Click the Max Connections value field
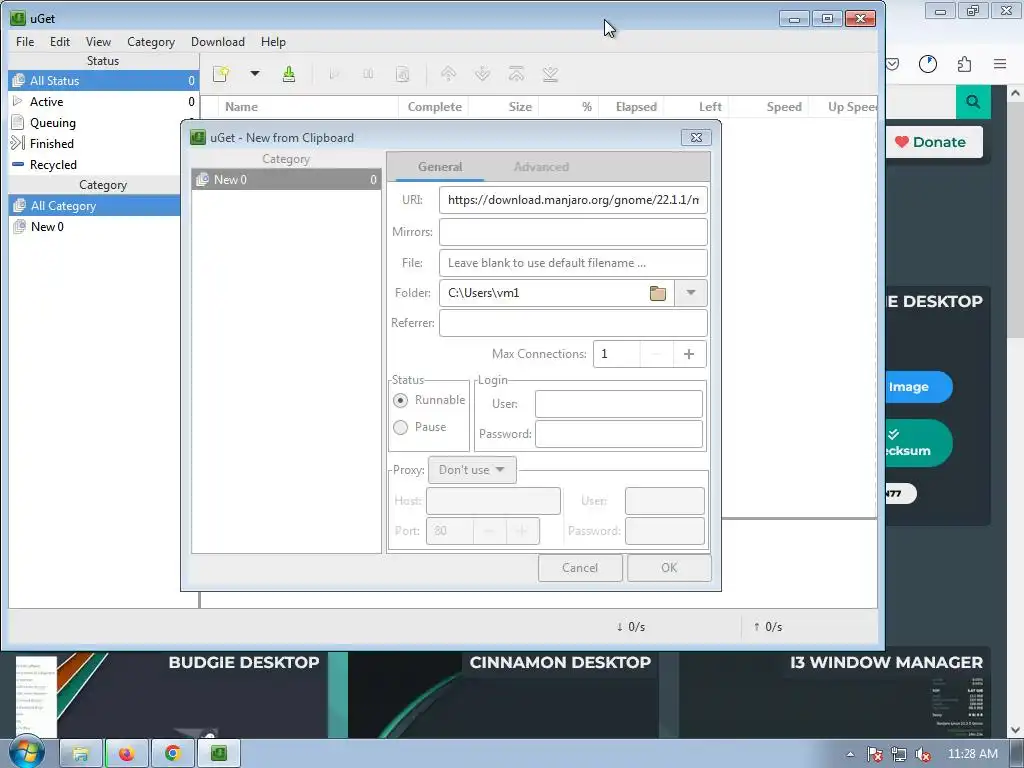The height and width of the screenshot is (768, 1024). (x=616, y=354)
